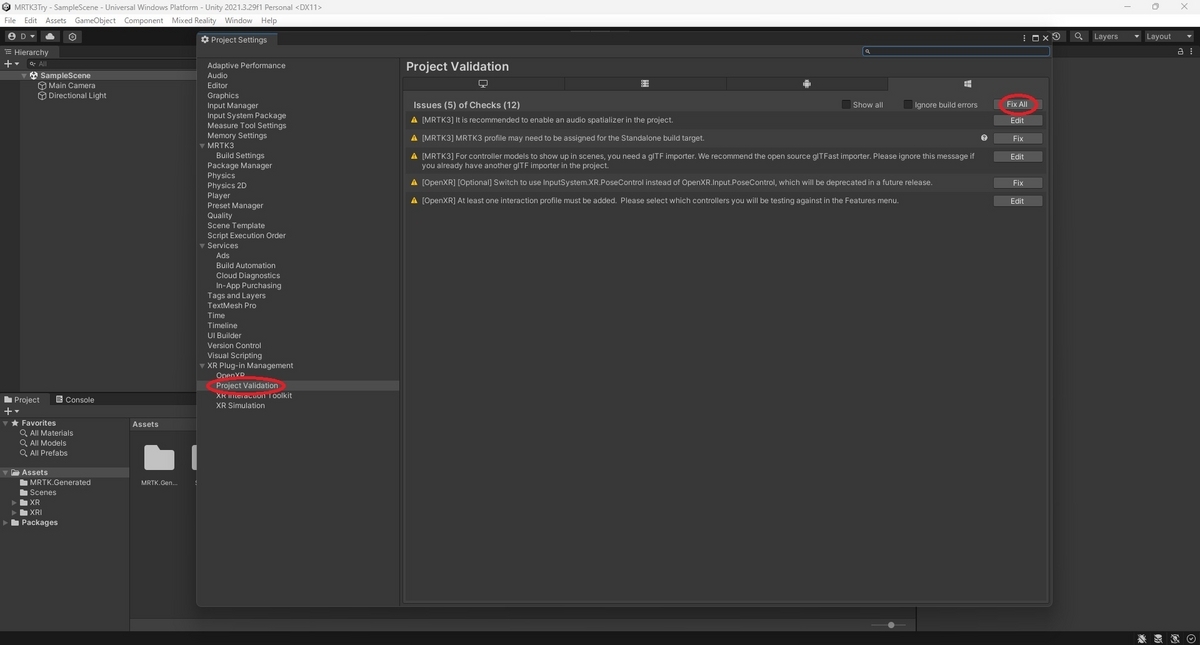Image resolution: width=1200 pixels, height=645 pixels.
Task: Collapse the Services settings group
Action: [202, 246]
